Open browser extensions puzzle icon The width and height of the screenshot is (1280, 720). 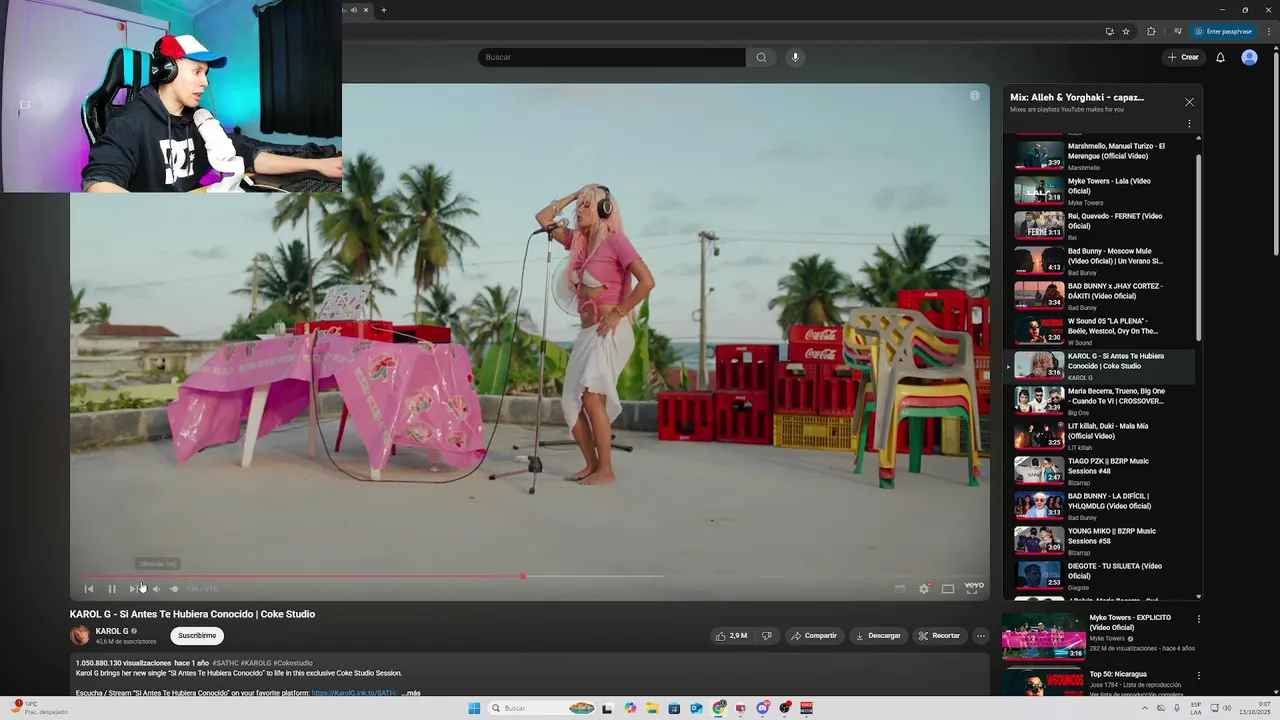point(1151,31)
